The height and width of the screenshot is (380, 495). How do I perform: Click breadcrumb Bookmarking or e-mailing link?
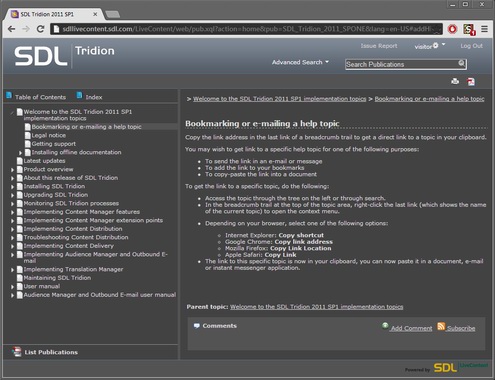click(x=429, y=99)
